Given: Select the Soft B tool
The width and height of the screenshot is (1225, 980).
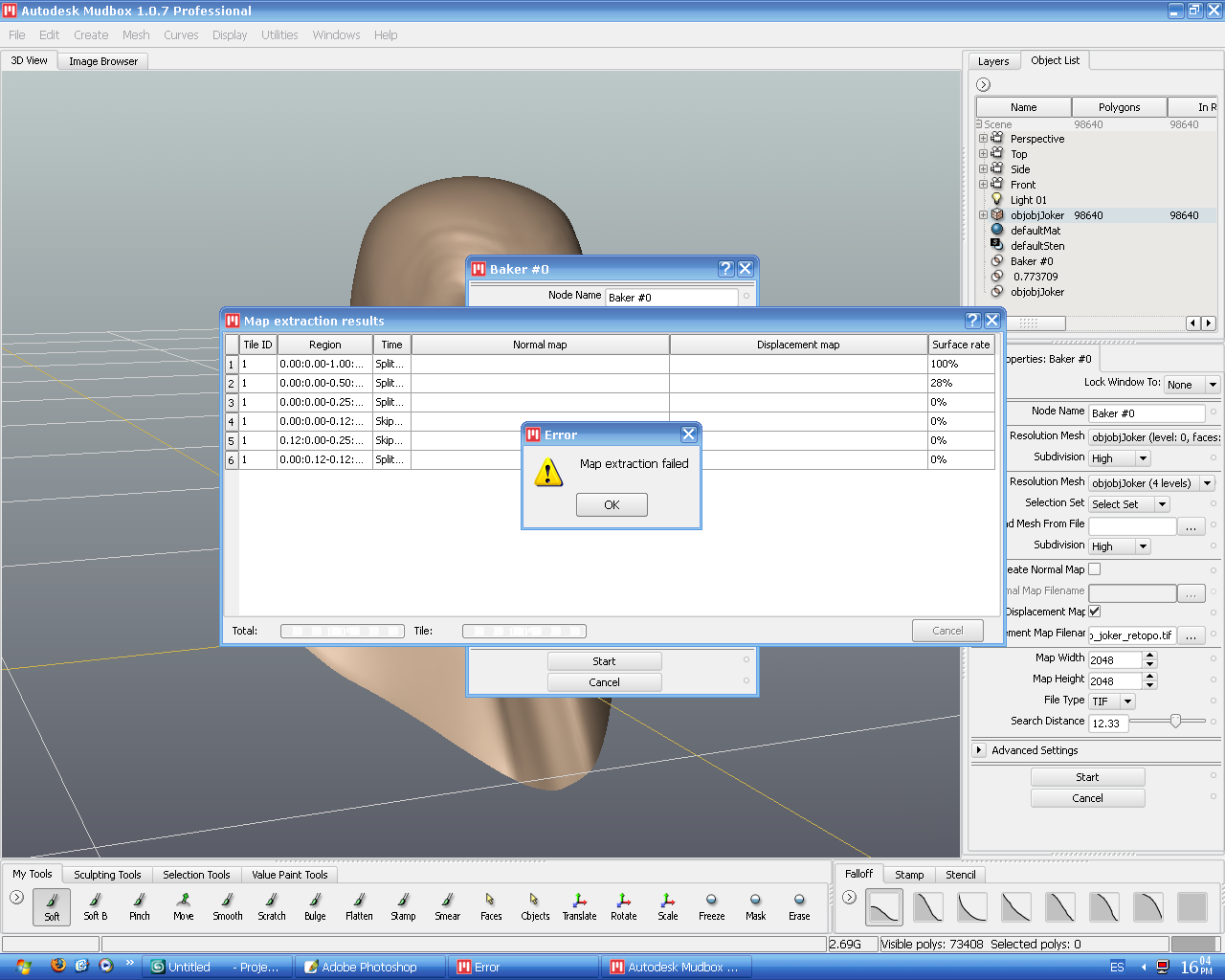Looking at the screenshot, I should click(96, 905).
